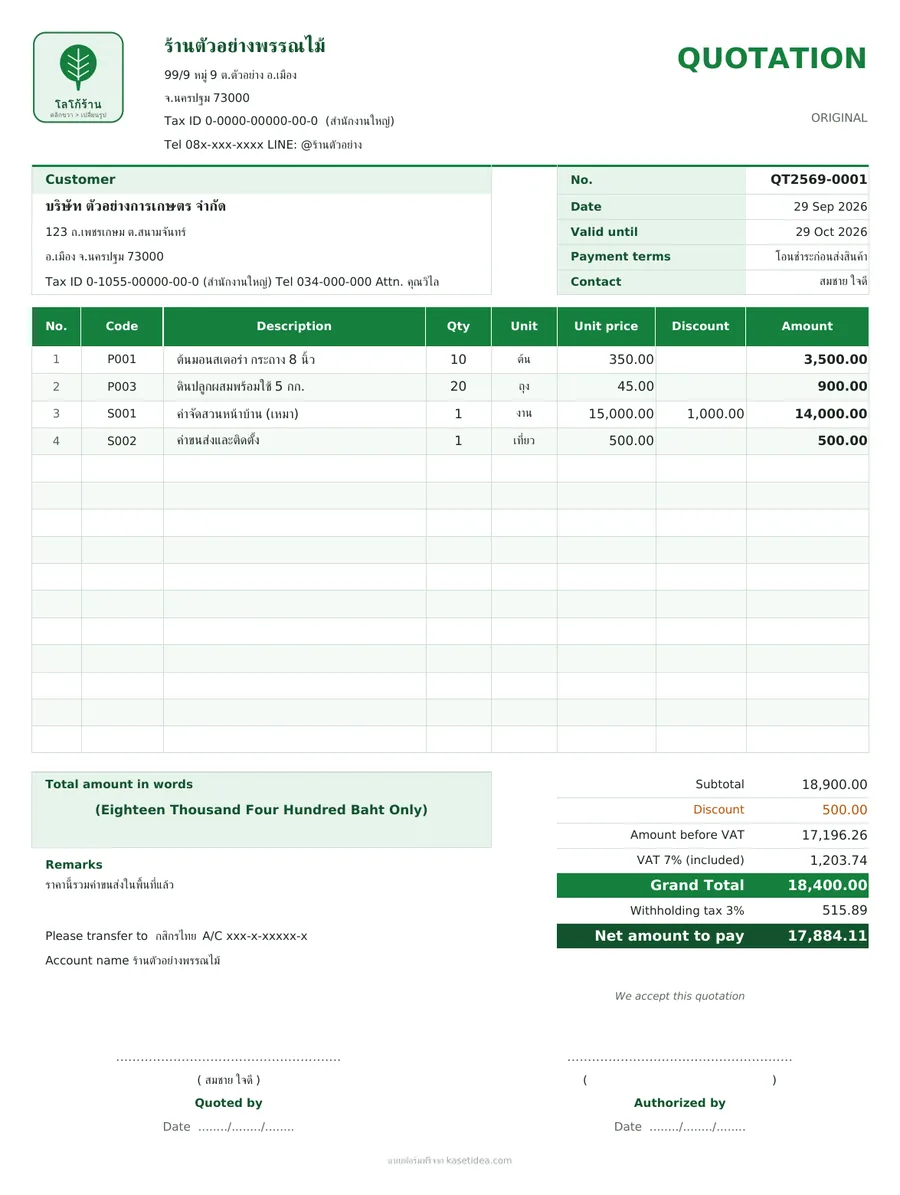Image resolution: width=900 pixels, height=1195 pixels.
Task: Click the ORIGINAL label under the title
Action: click(x=838, y=117)
